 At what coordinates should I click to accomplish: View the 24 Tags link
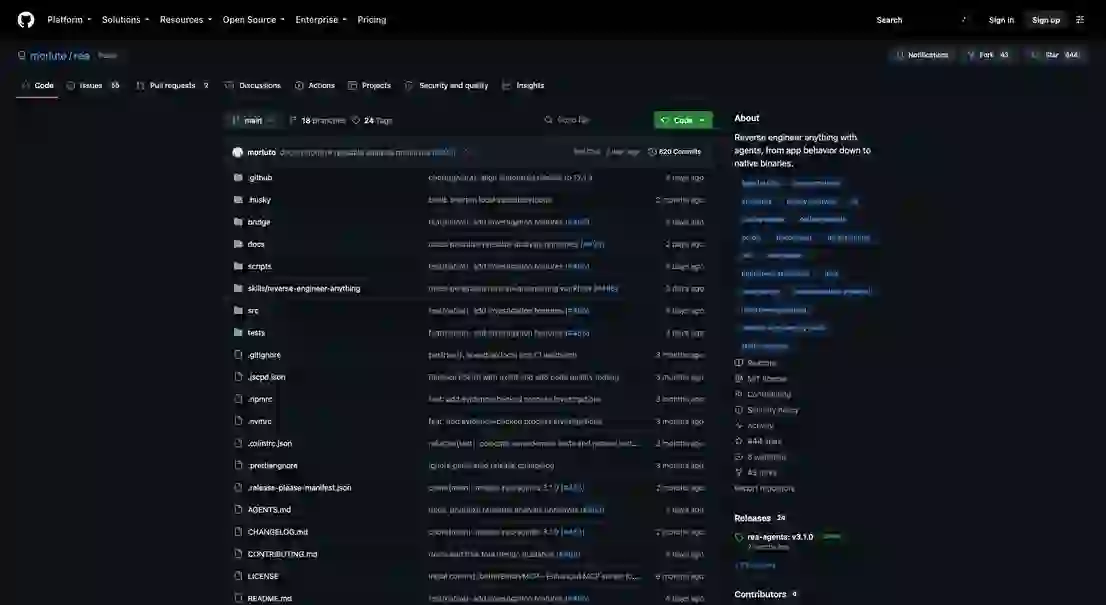pyautogui.click(x=372, y=121)
